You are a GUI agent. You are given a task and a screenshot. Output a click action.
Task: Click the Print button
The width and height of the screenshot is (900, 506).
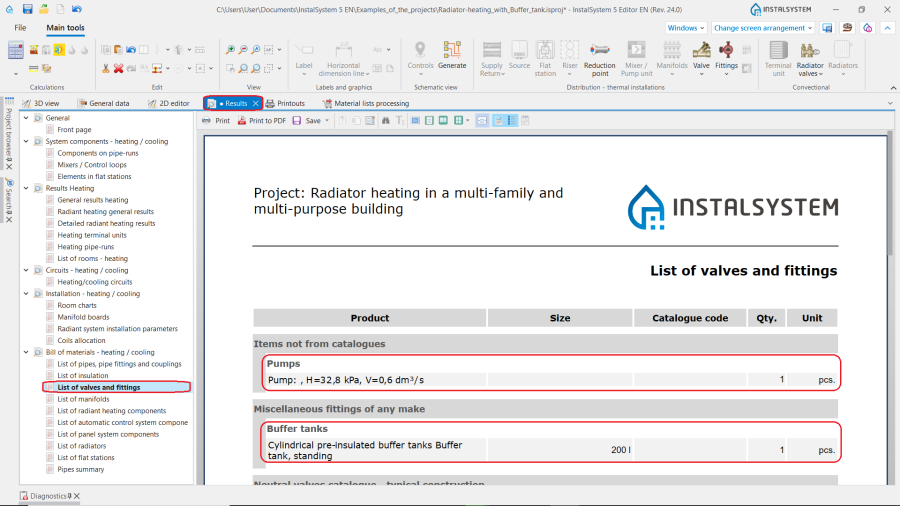[216, 120]
